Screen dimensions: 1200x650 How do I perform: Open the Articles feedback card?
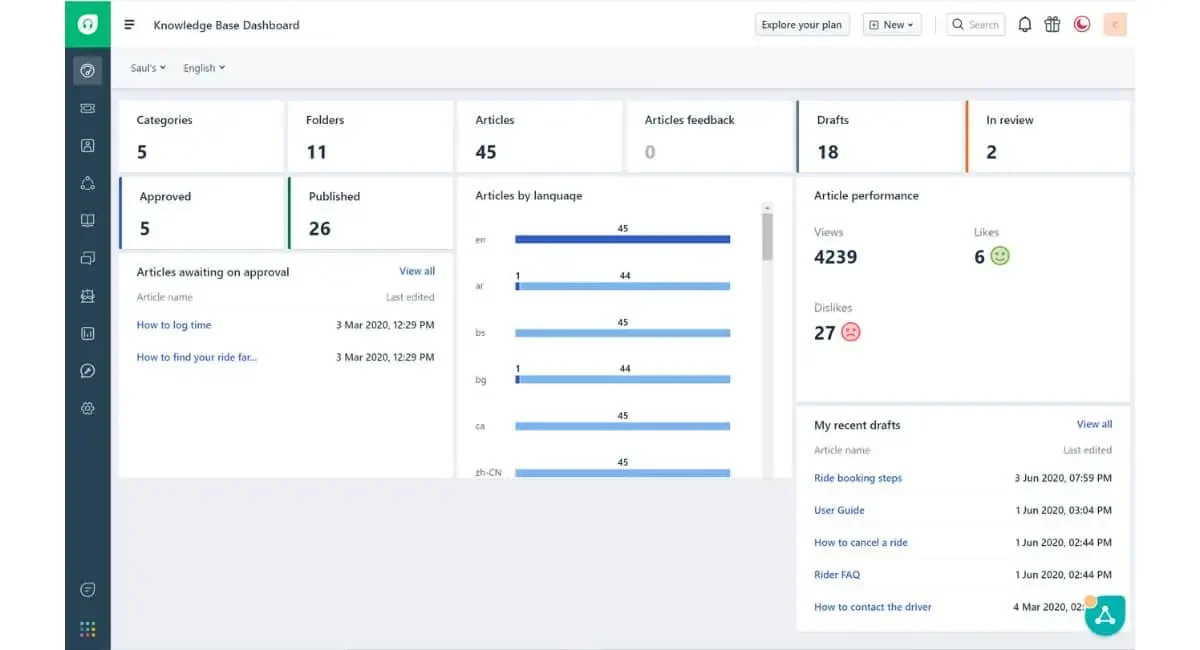709,136
